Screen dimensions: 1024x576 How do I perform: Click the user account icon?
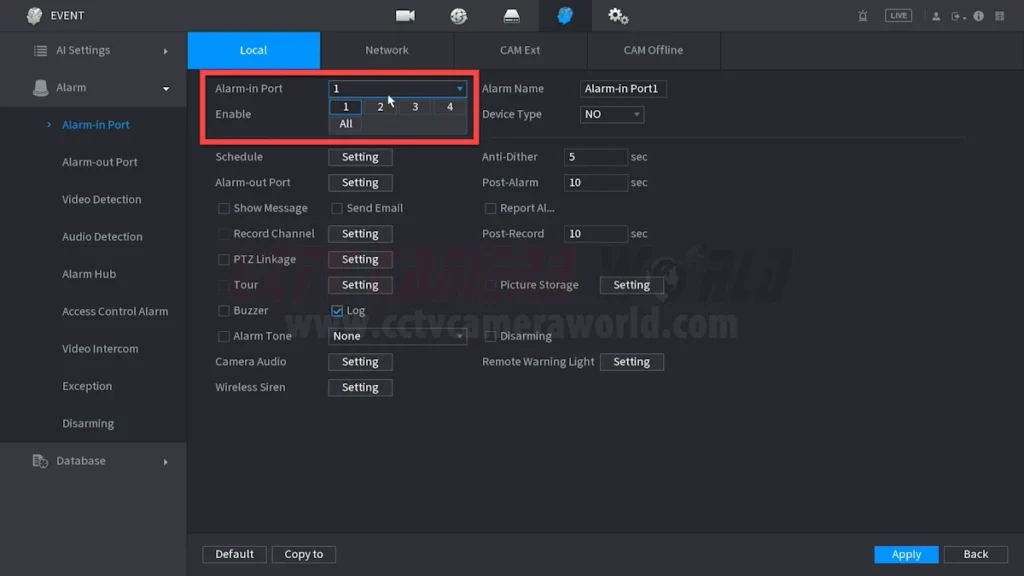[x=936, y=16]
